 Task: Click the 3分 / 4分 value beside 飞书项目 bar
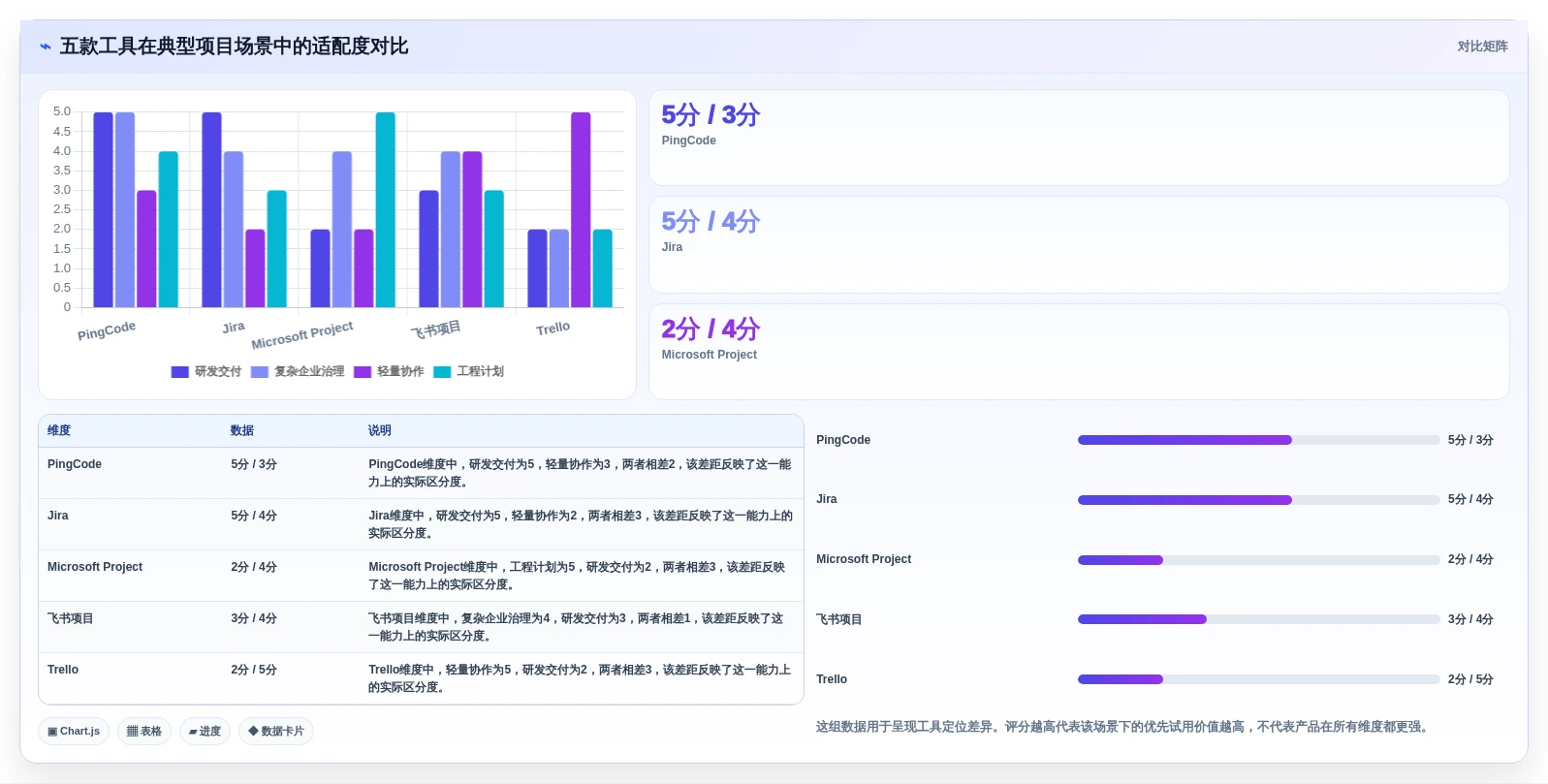1470,619
